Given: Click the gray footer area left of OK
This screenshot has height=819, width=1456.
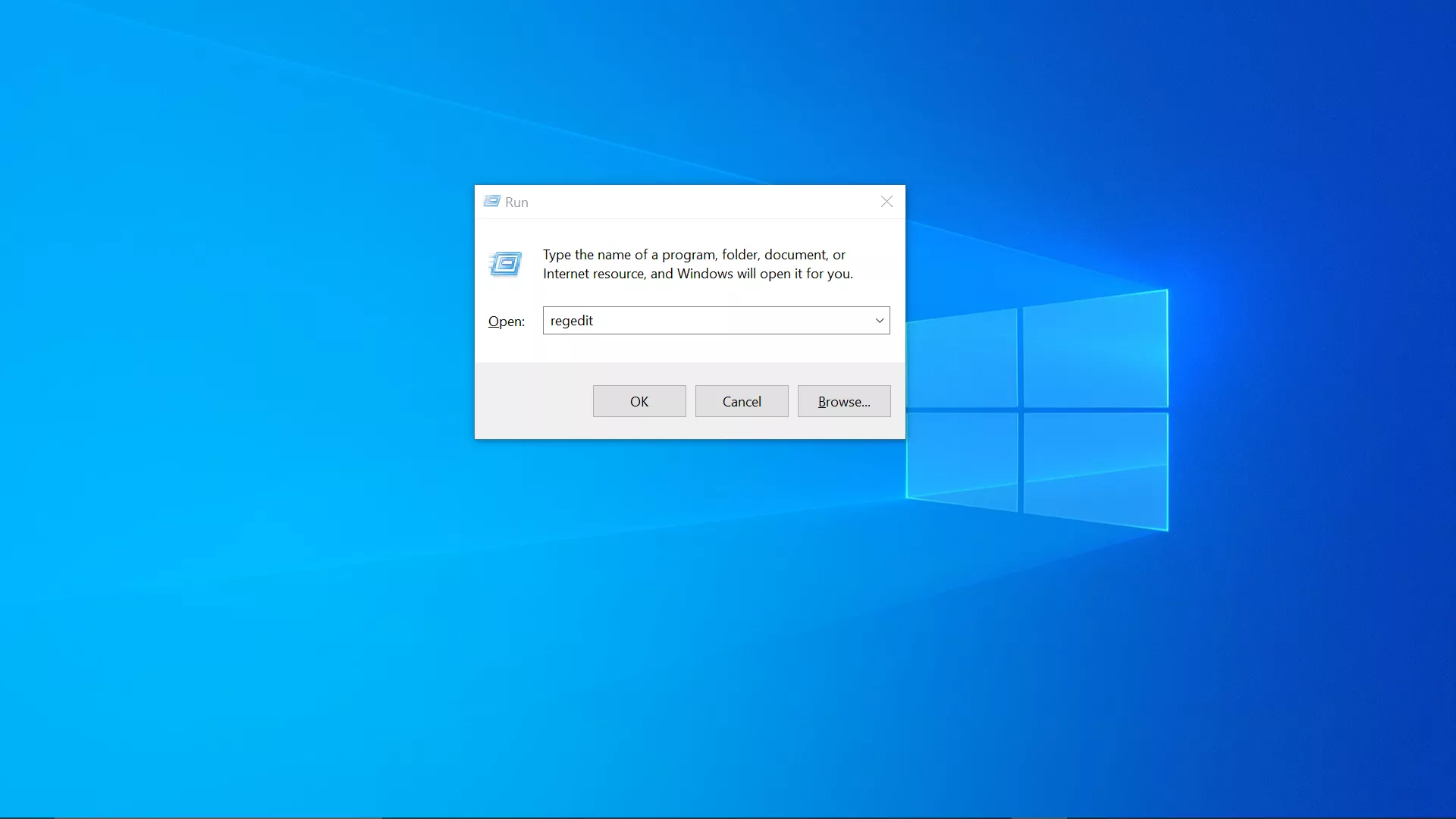Looking at the screenshot, I should (531, 401).
